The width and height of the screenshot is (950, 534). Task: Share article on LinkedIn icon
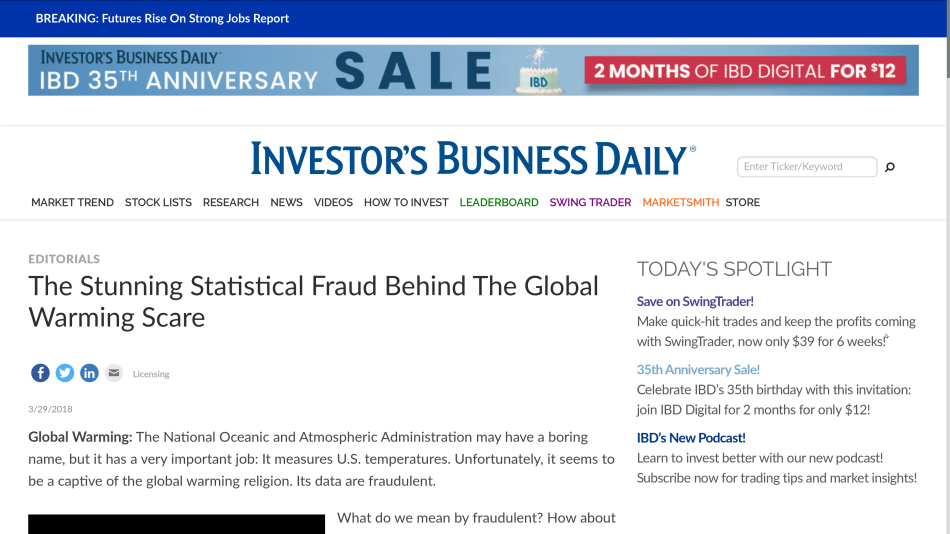click(x=89, y=373)
